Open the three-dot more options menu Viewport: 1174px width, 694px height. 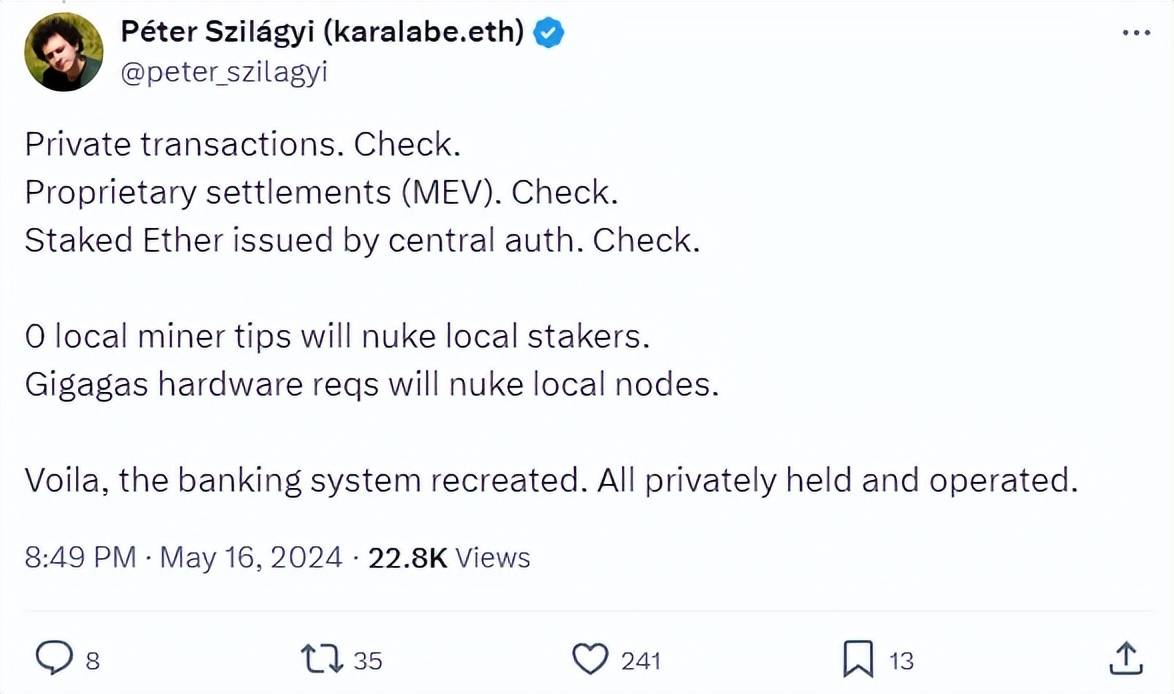pyautogui.click(x=1136, y=33)
